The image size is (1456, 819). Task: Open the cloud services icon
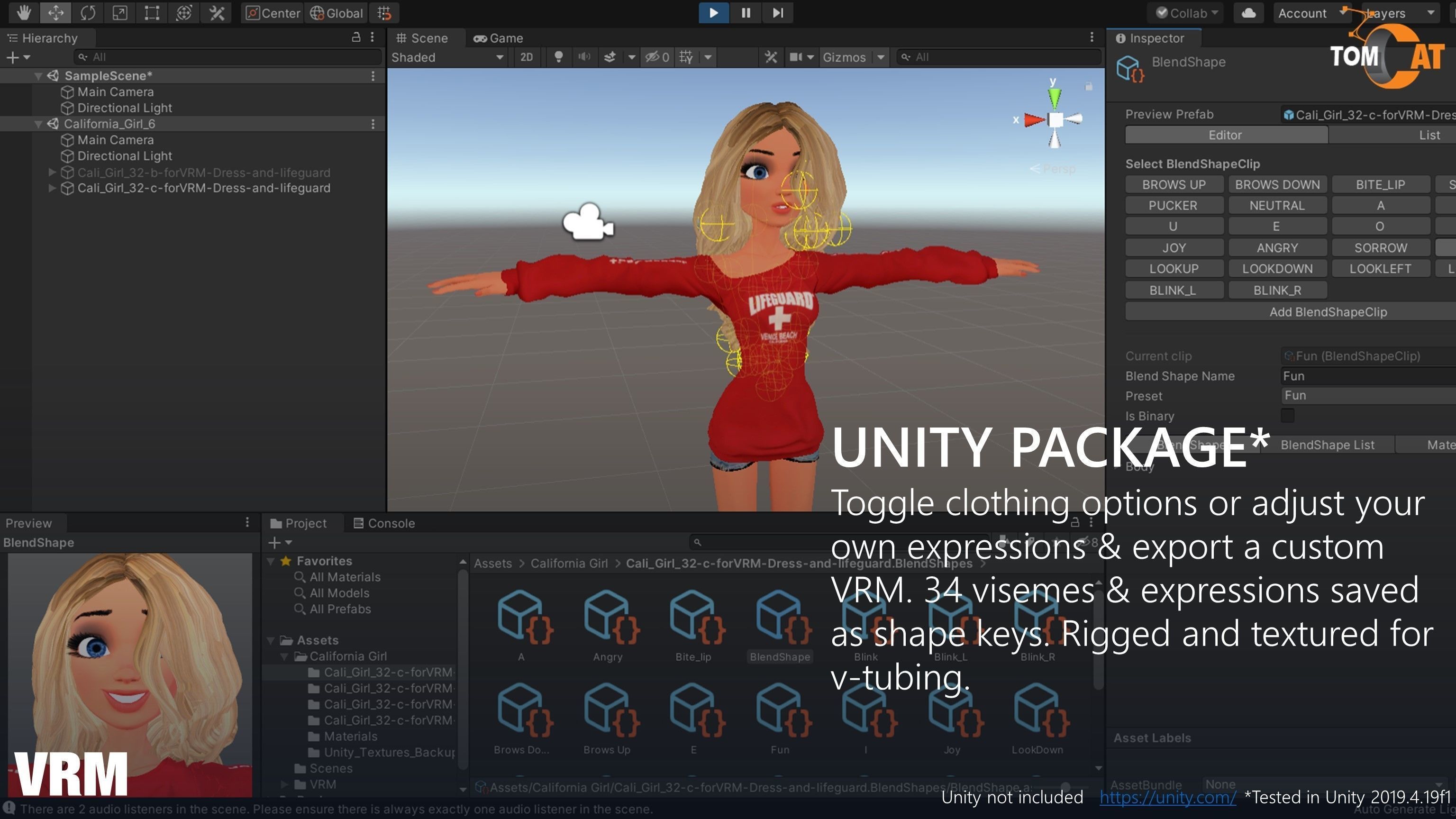[x=1248, y=12]
